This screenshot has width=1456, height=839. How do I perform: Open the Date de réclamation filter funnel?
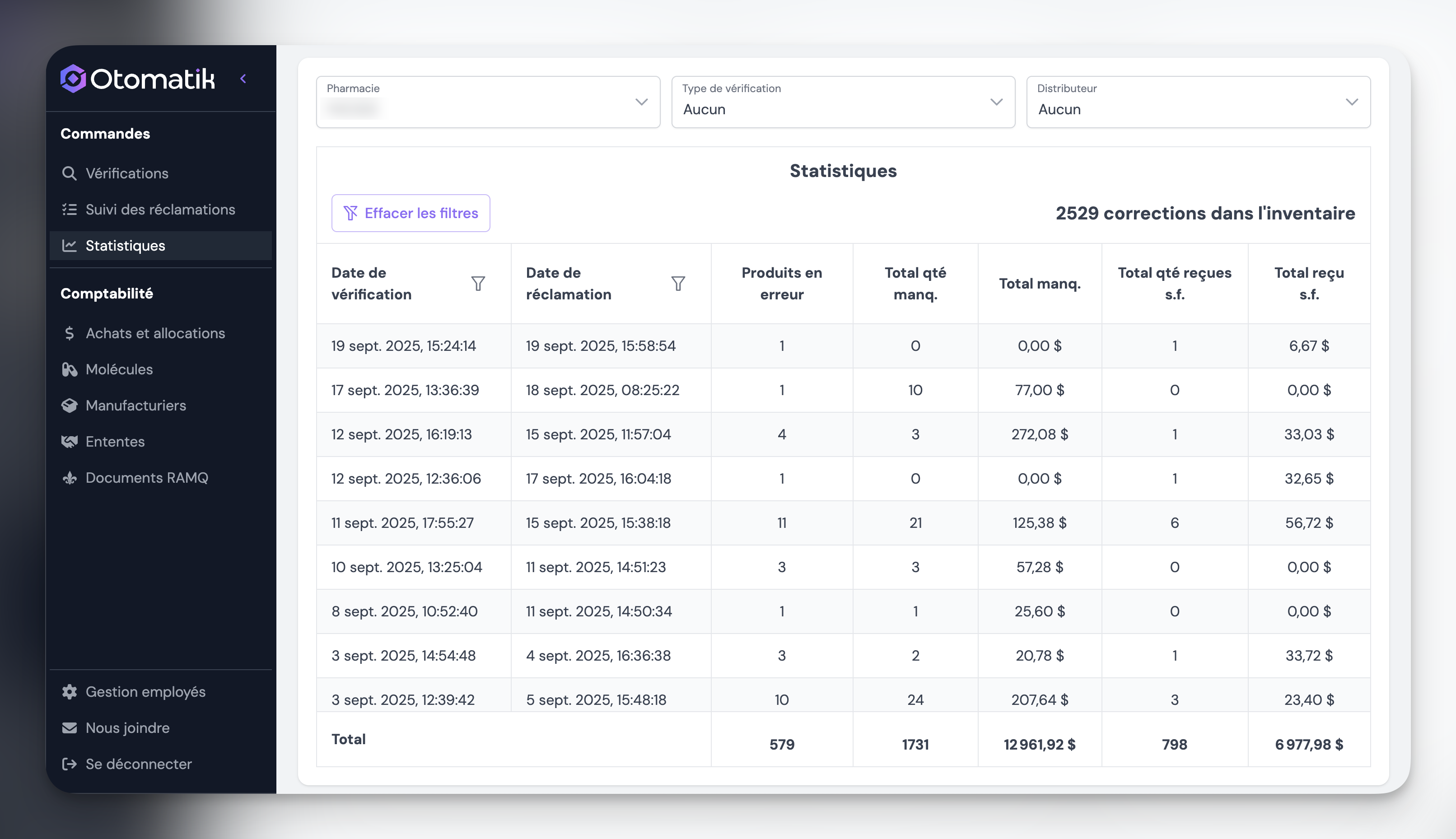677,284
